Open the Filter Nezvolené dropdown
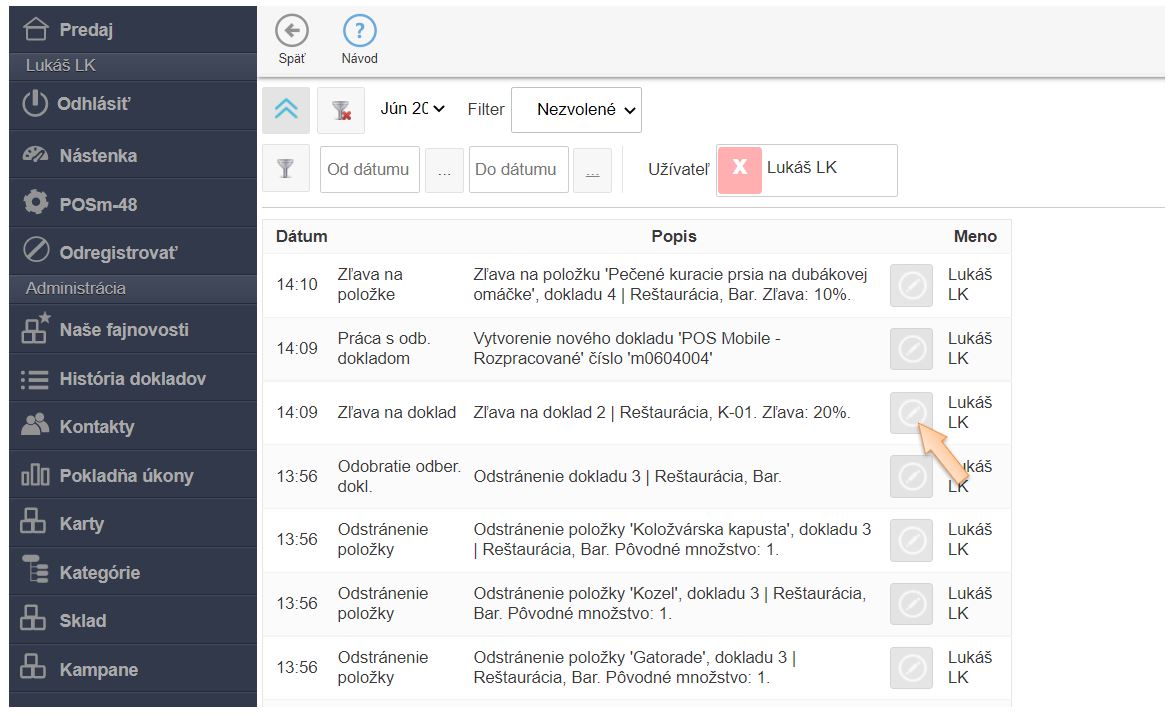The height and width of the screenshot is (721, 1172). click(x=576, y=110)
